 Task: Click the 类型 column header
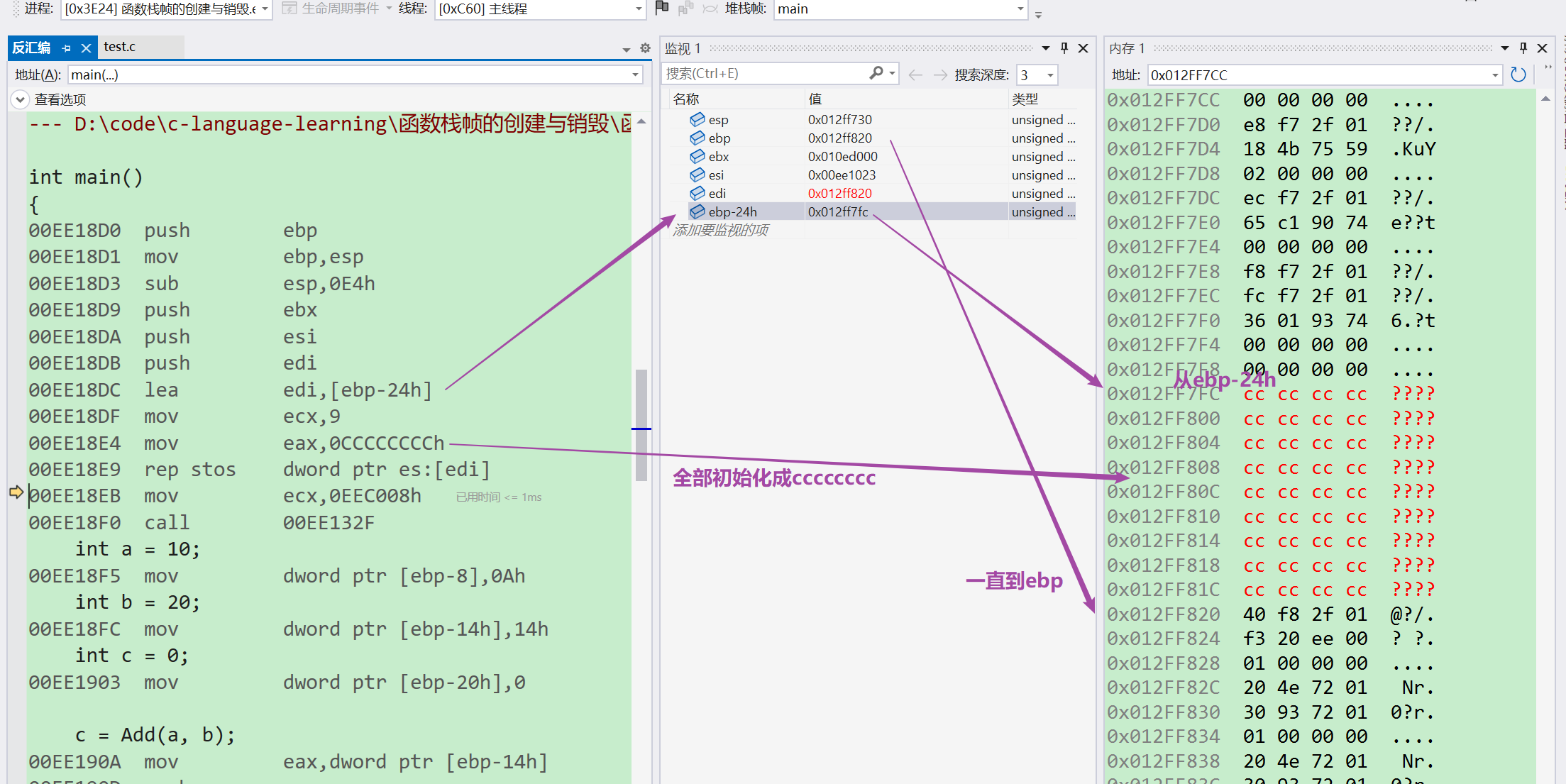(1043, 99)
